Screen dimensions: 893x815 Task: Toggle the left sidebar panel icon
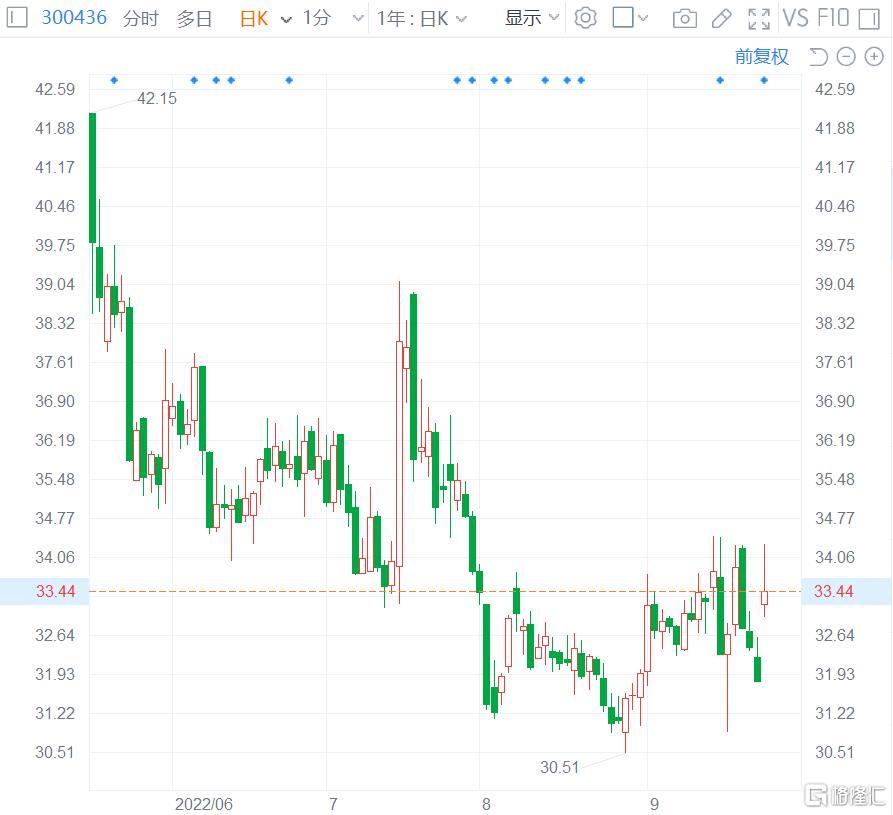point(17,18)
